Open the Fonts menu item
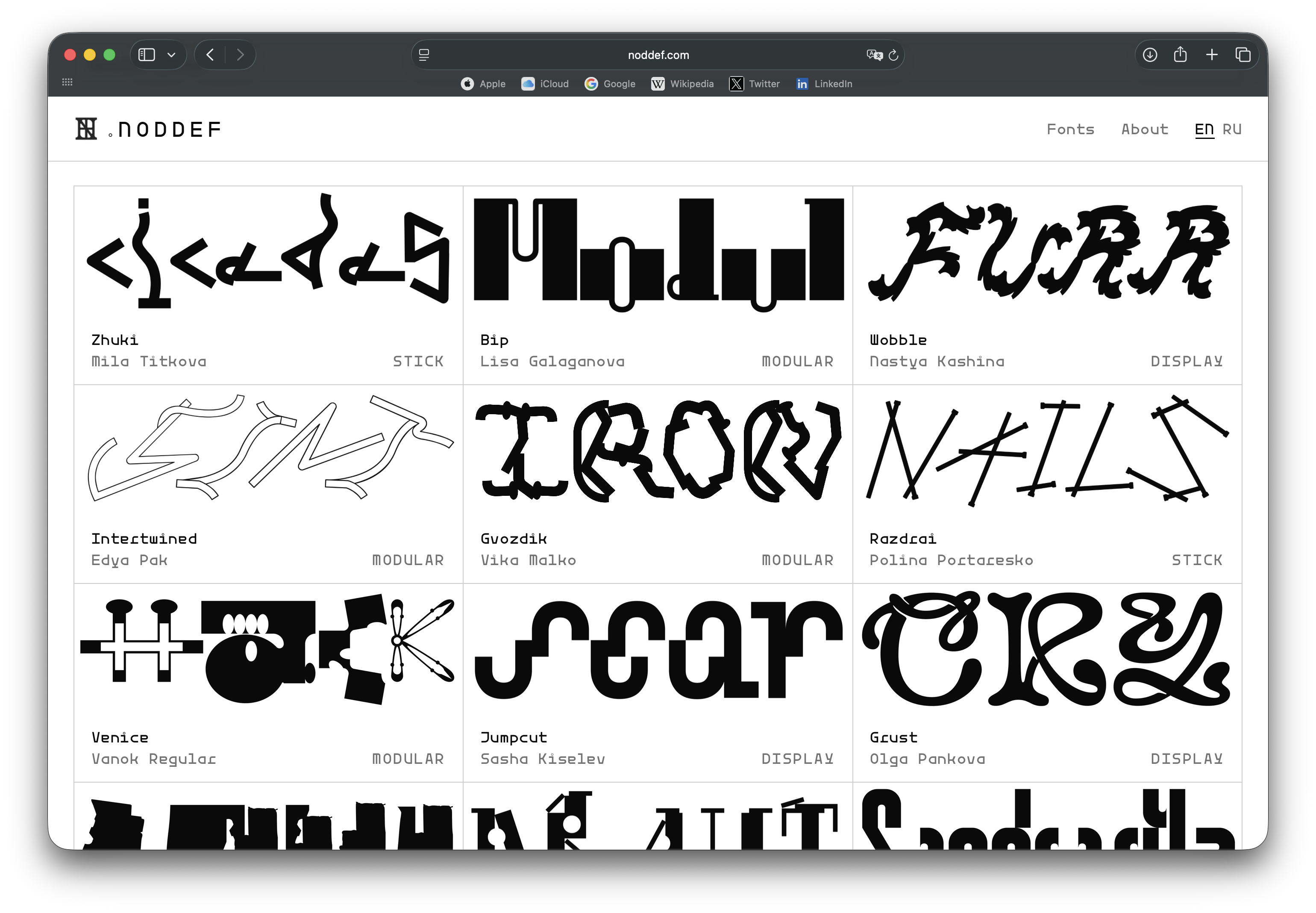Screen dimensions: 1316x913 coord(1070,129)
